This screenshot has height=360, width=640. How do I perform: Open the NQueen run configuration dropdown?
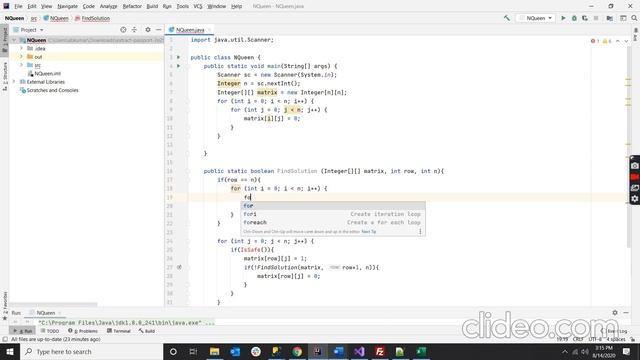pyautogui.click(x=536, y=18)
